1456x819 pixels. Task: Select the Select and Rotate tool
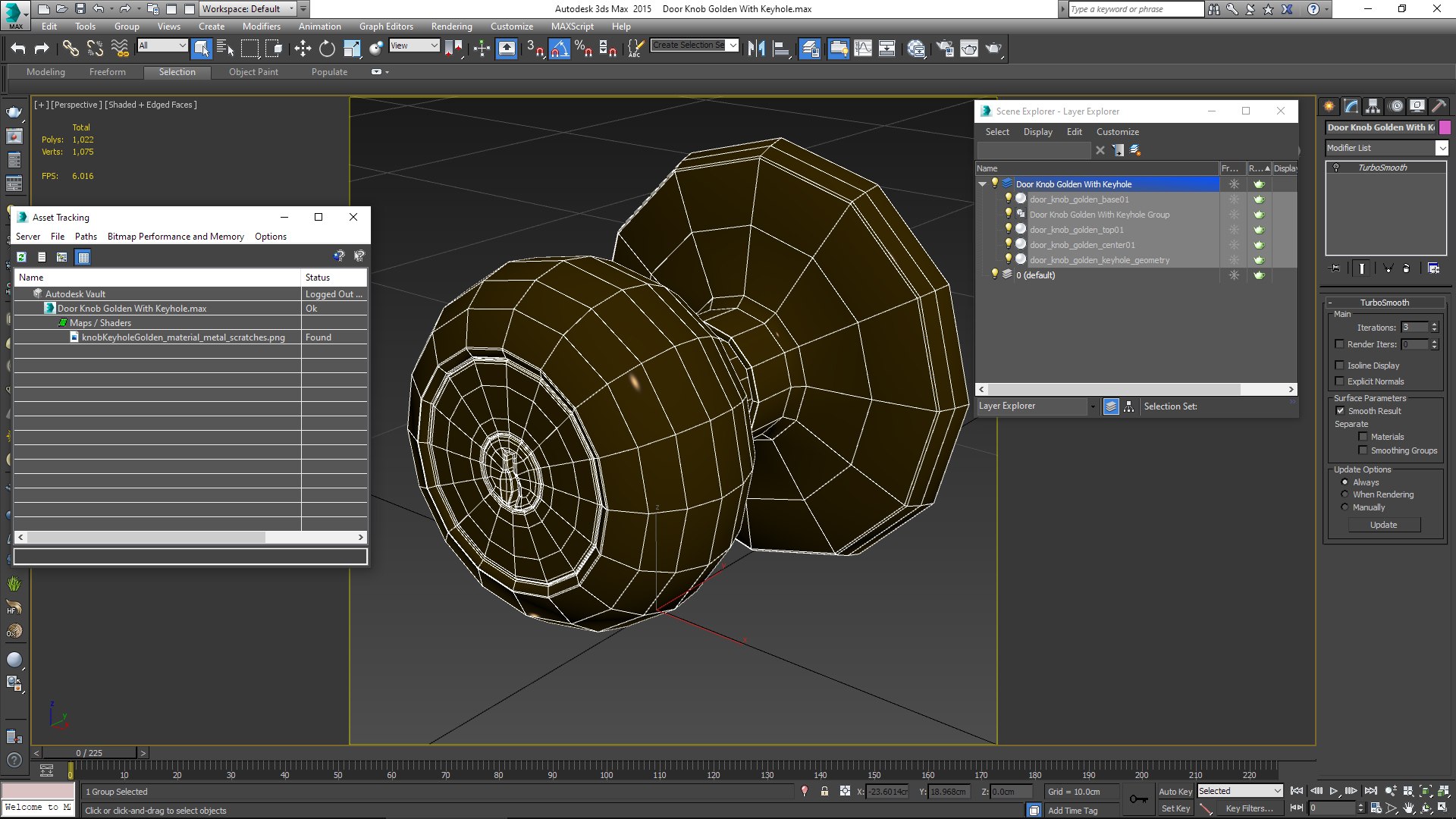coord(327,49)
